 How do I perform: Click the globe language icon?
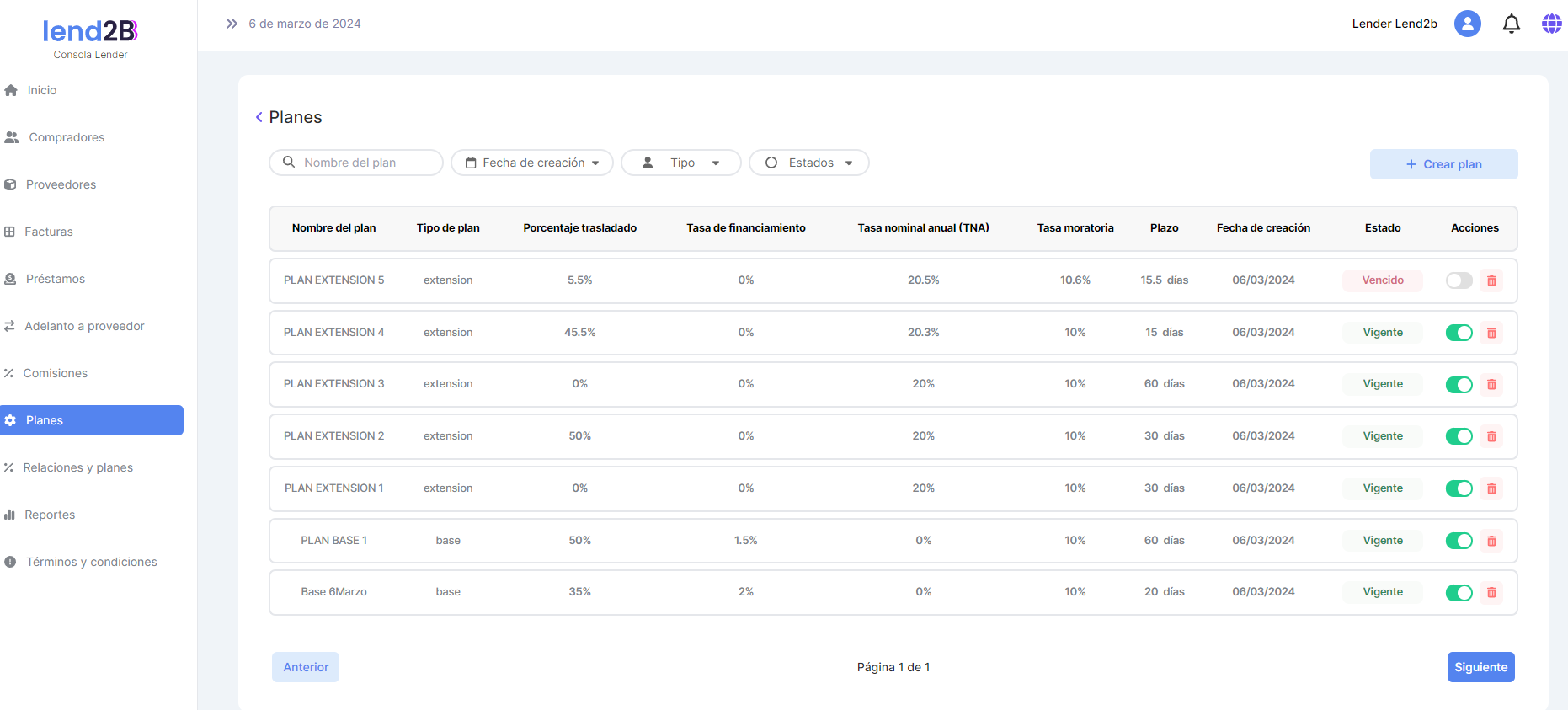pyautogui.click(x=1551, y=24)
